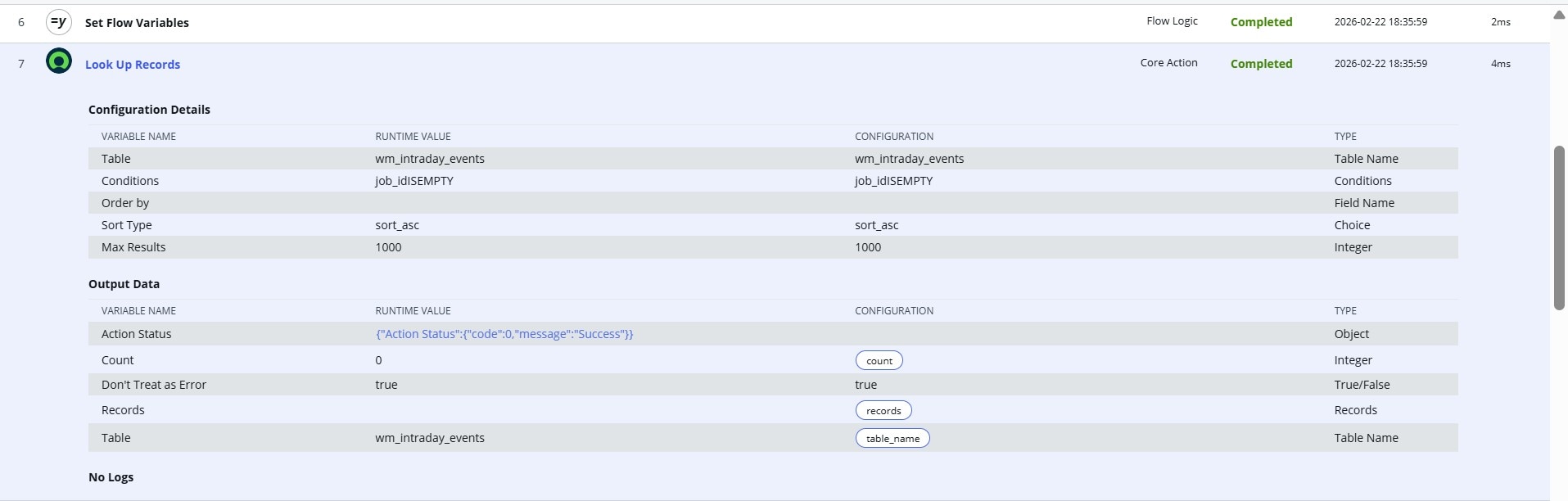Click step number 7
1568x501 pixels.
(x=21, y=64)
